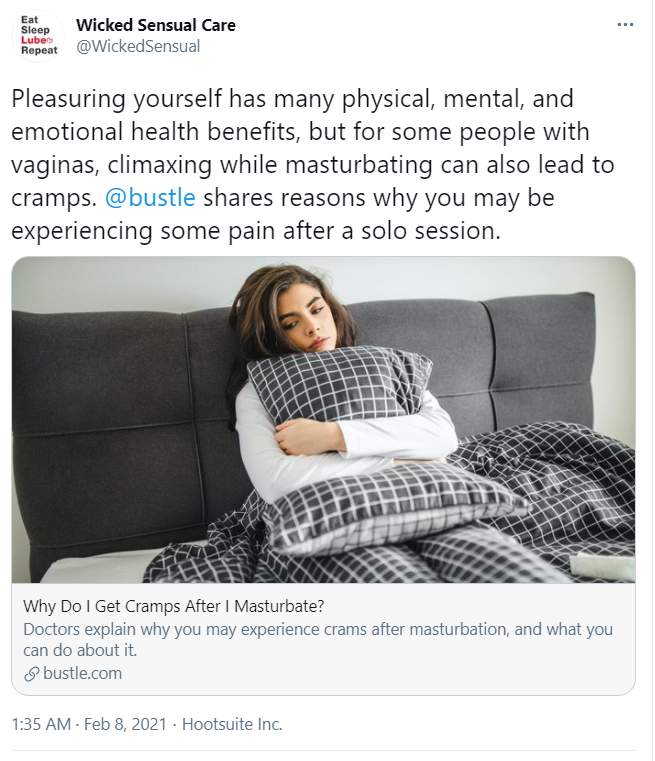
Task: Click the chain link icon beside bustle.com
Action: pos(31,674)
